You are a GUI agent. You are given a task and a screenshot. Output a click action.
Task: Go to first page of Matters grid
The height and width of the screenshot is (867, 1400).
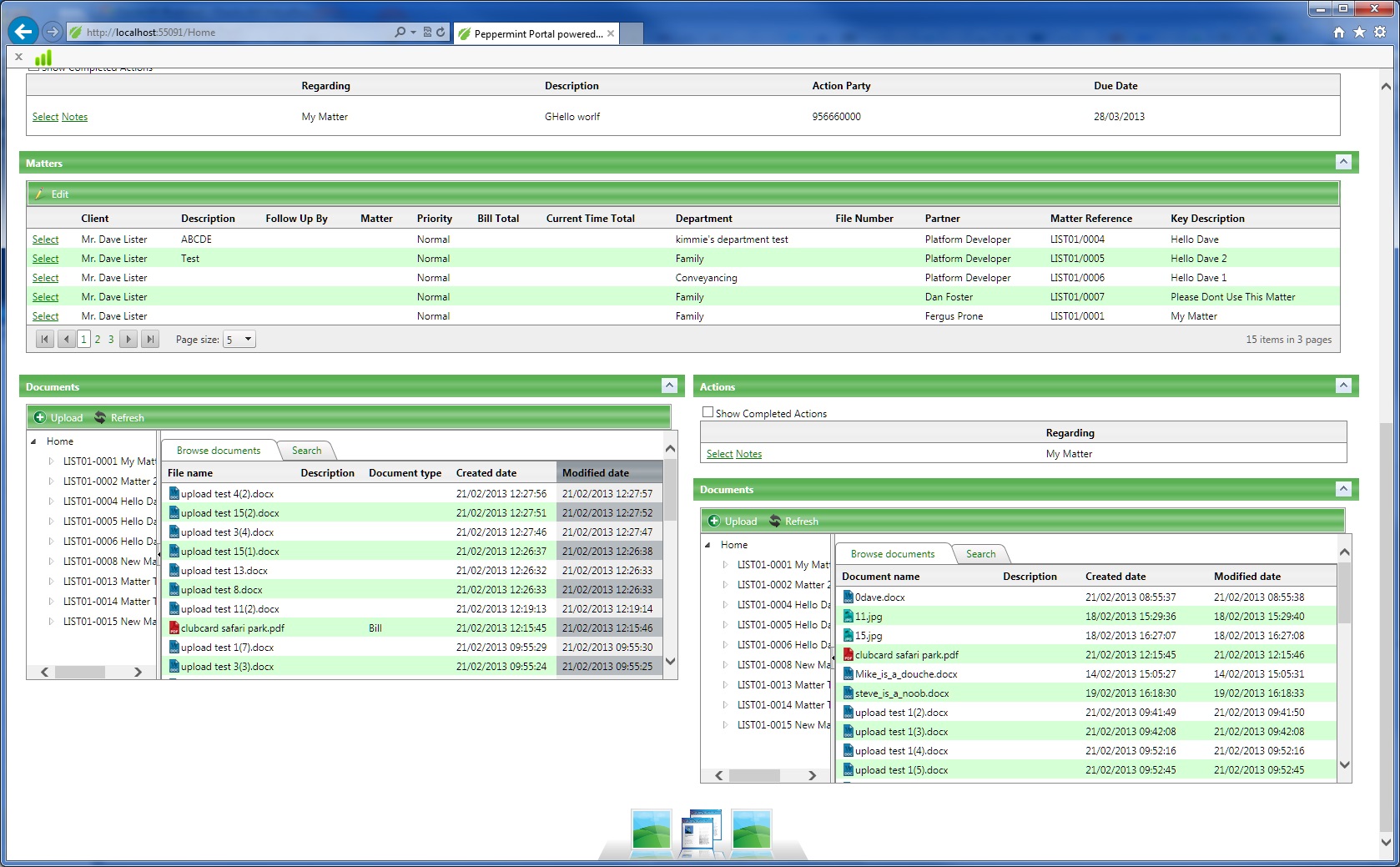[x=45, y=339]
